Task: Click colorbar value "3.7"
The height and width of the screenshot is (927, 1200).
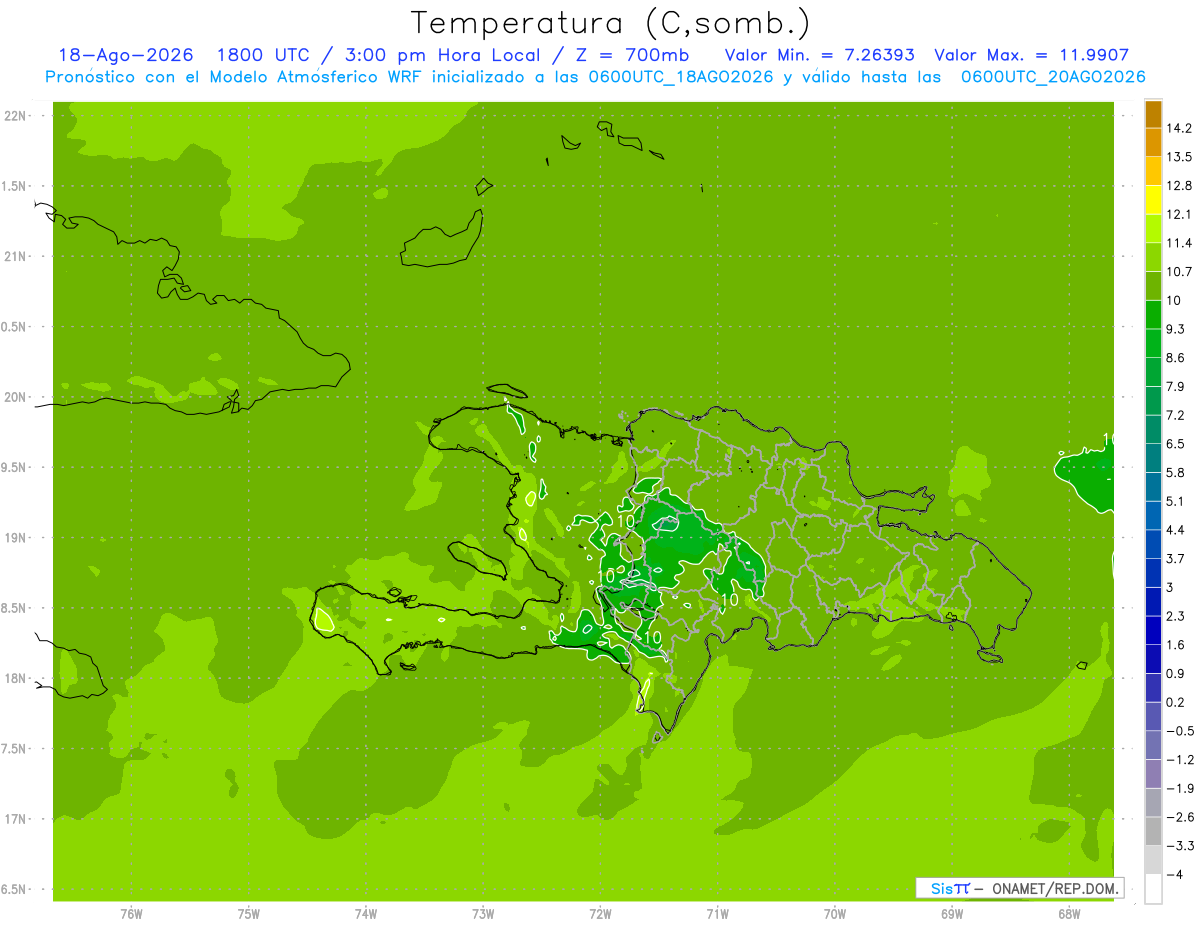Action: click(1176, 558)
